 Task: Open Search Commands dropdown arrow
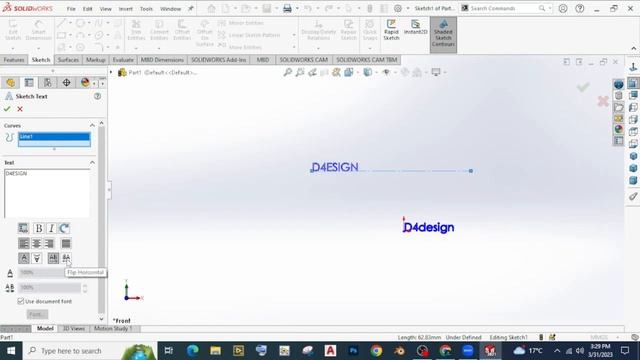tap(550, 8)
